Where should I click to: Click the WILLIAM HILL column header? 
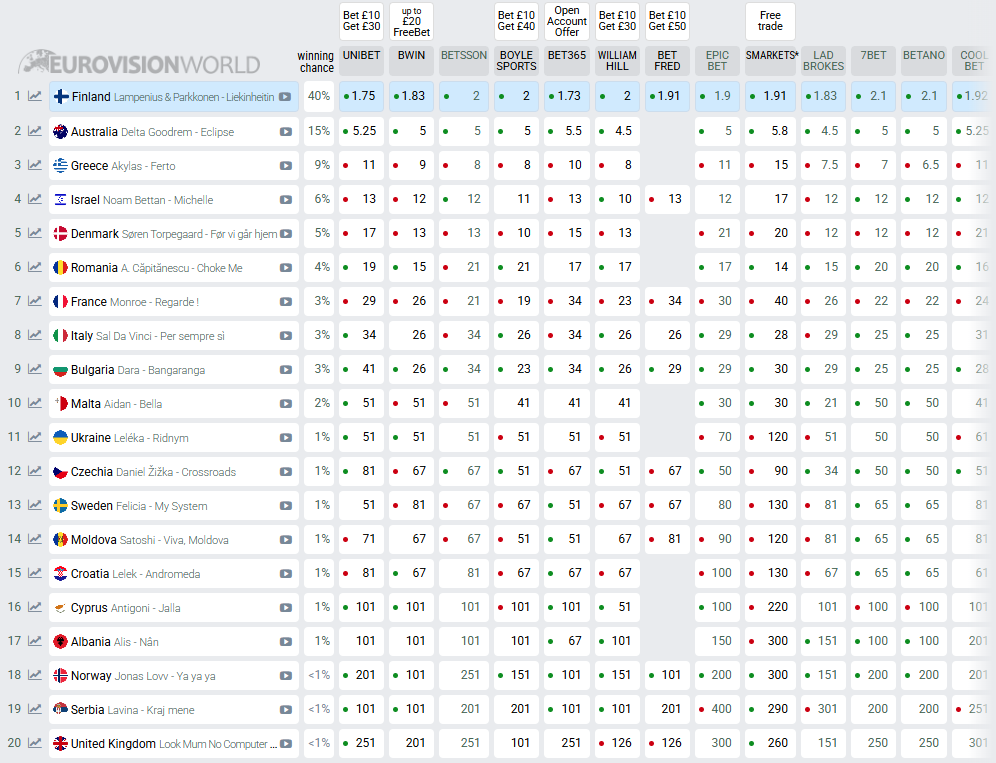[x=617, y=60]
